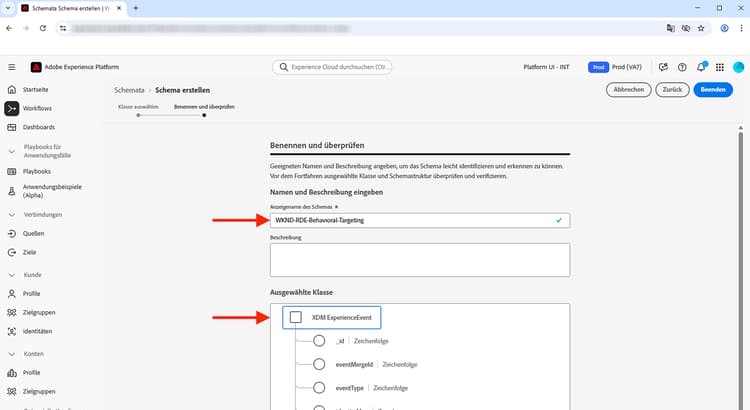Go back in the browser
The width and height of the screenshot is (750, 410).
(9, 28)
